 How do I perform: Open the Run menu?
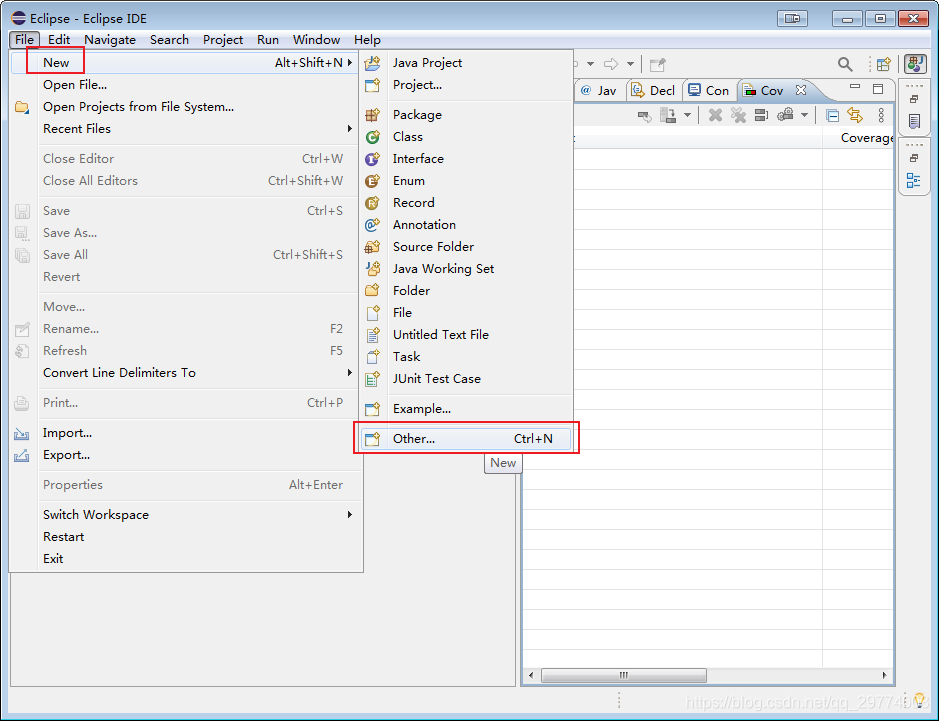[x=268, y=40]
